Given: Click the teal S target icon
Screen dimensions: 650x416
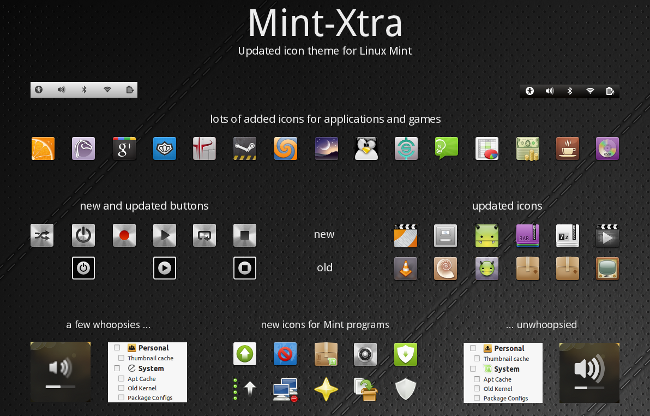Looking at the screenshot, I should pos(406,148).
